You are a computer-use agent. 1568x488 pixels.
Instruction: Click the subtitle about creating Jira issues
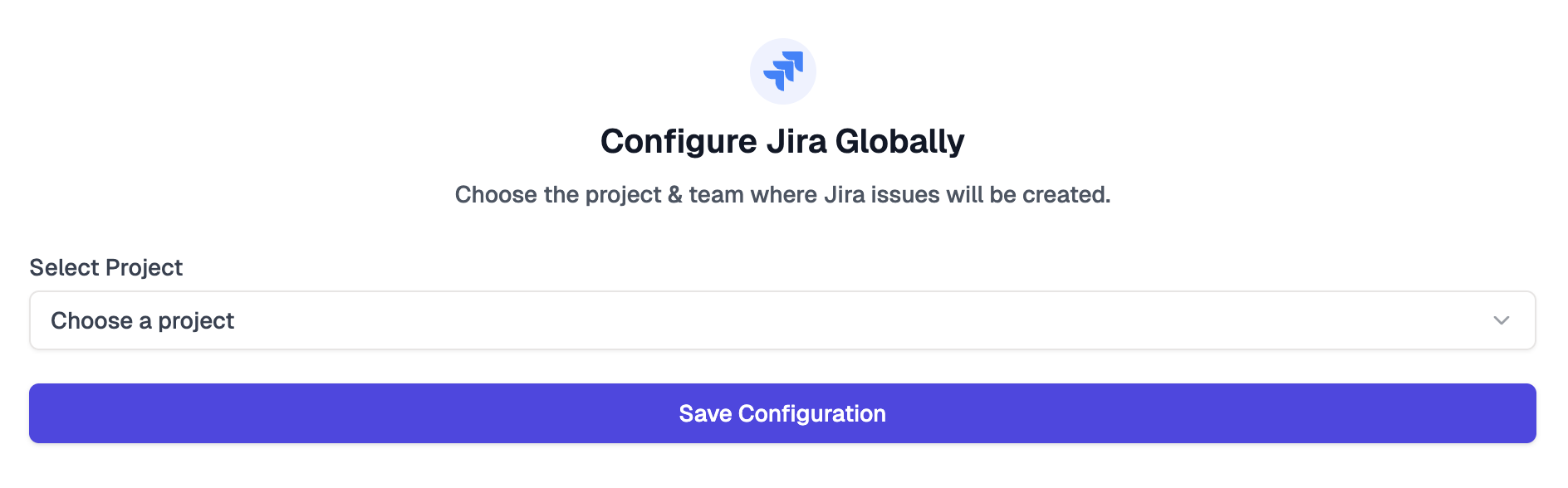[x=783, y=197]
